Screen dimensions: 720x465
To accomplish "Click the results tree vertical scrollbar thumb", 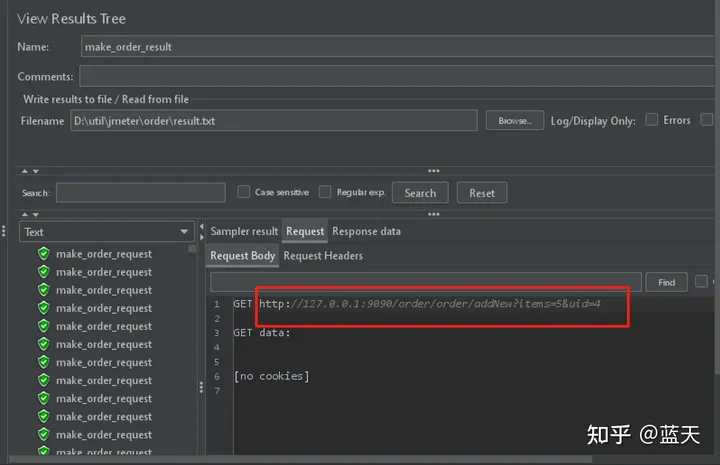I will (x=192, y=248).
